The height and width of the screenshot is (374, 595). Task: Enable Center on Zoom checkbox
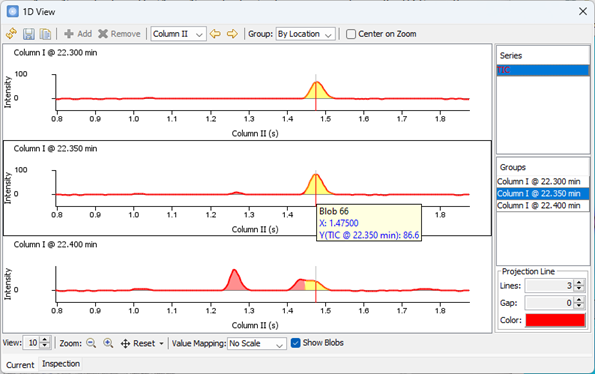click(x=351, y=34)
